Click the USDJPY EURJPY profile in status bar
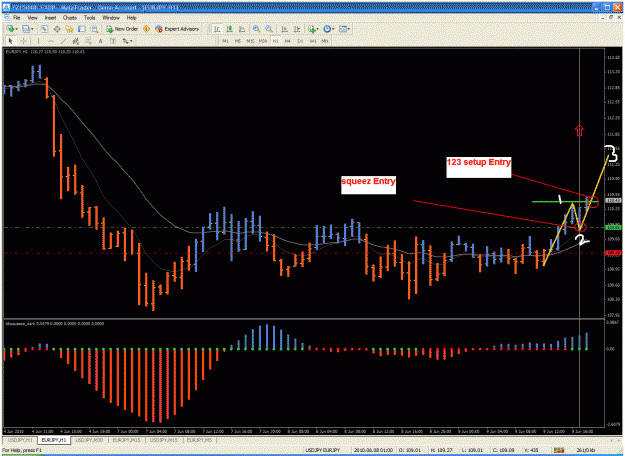625x456 pixels. point(323,450)
